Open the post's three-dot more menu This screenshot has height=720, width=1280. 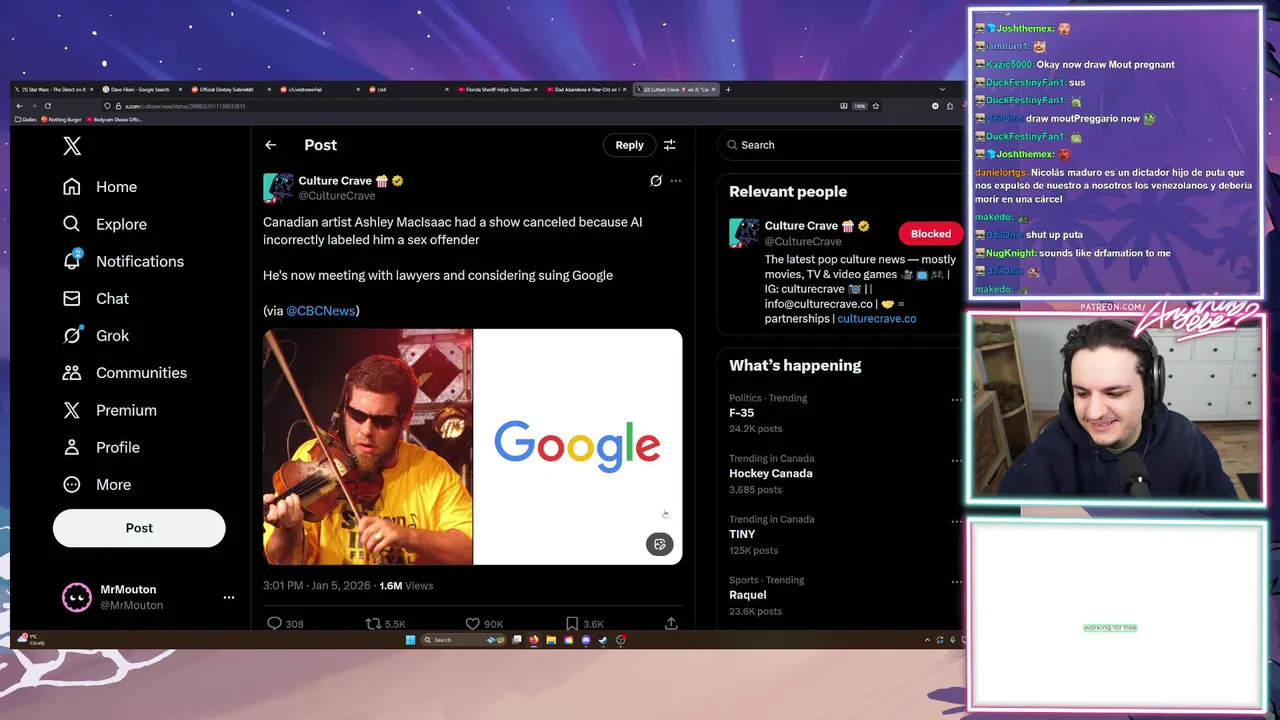point(676,181)
